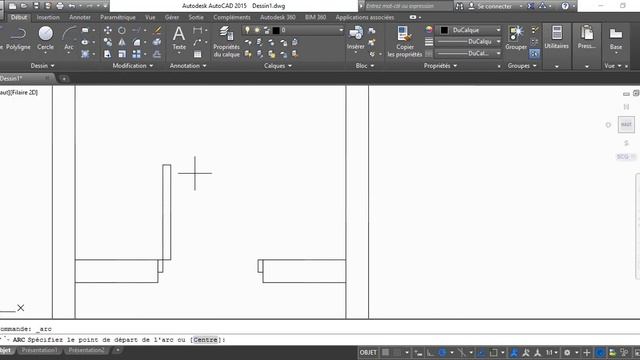Click the Save icon in quick access toolbar
This screenshot has width=640, height=360.
[36, 6]
